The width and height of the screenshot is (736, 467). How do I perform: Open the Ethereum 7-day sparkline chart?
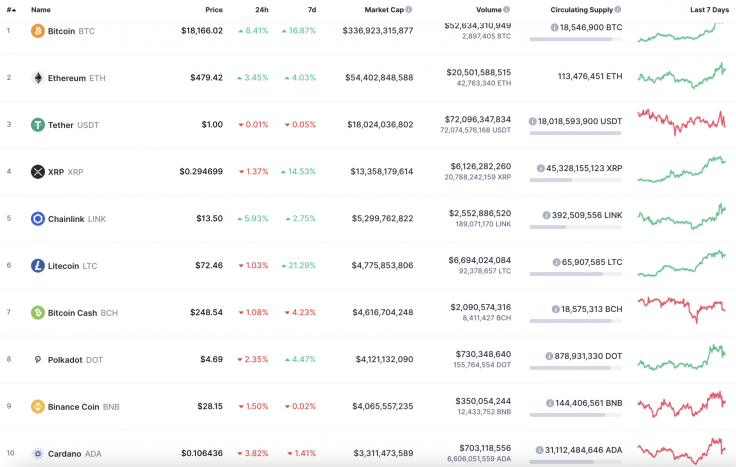click(x=681, y=76)
